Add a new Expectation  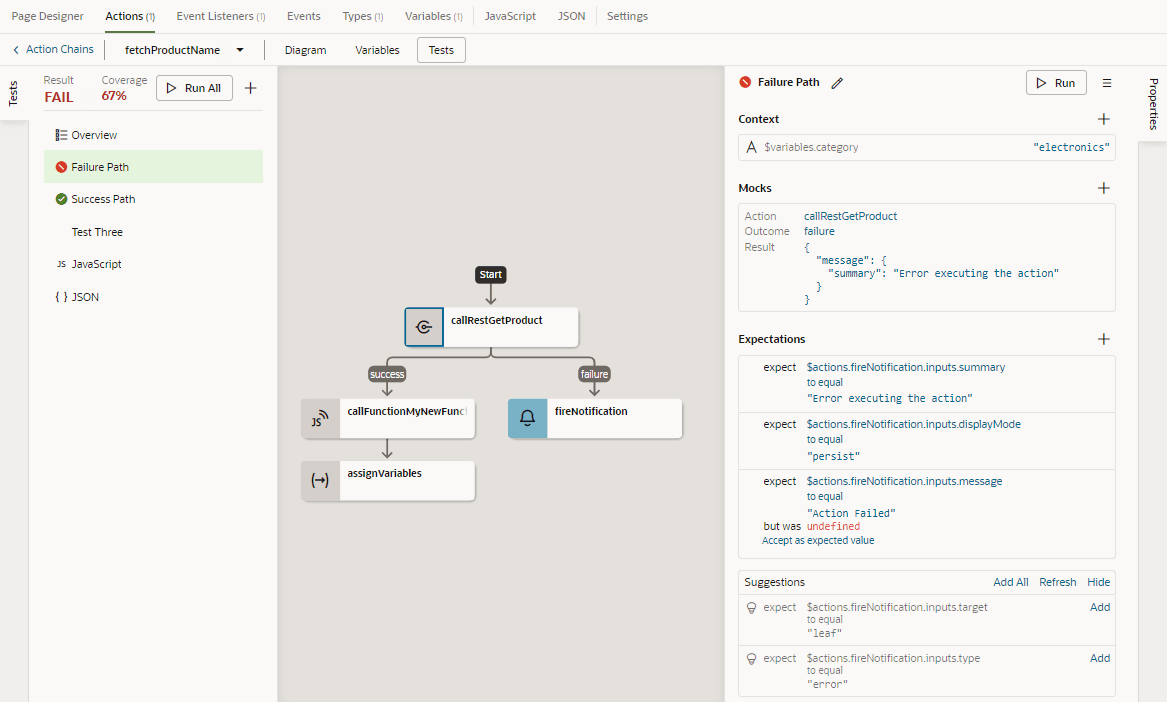pos(1104,339)
